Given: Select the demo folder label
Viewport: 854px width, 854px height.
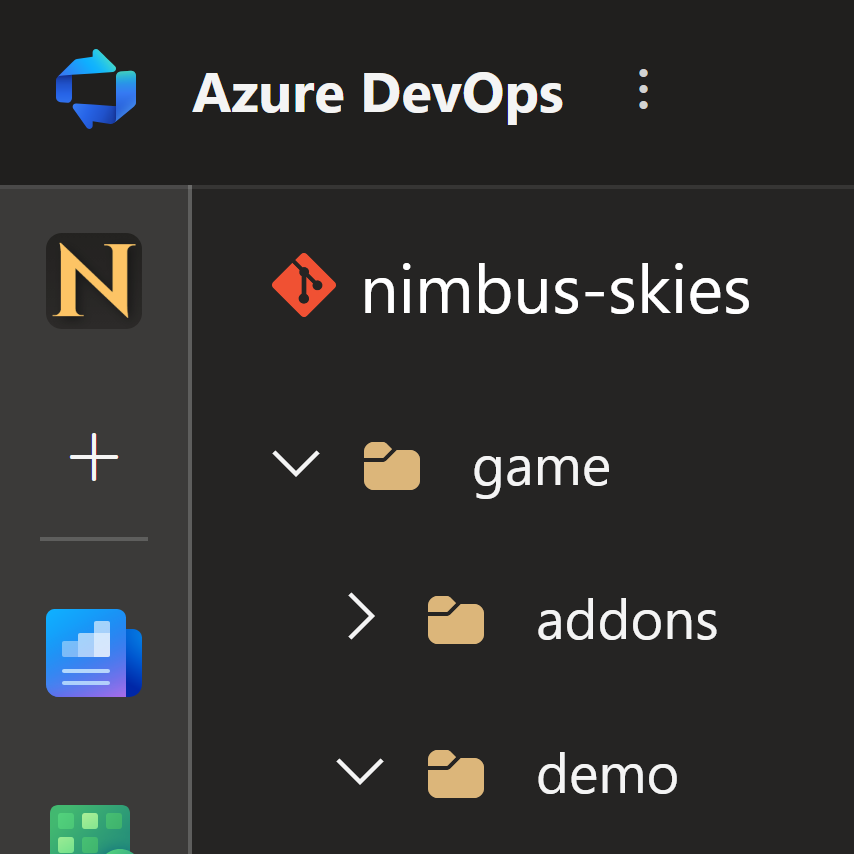Looking at the screenshot, I should (607, 774).
